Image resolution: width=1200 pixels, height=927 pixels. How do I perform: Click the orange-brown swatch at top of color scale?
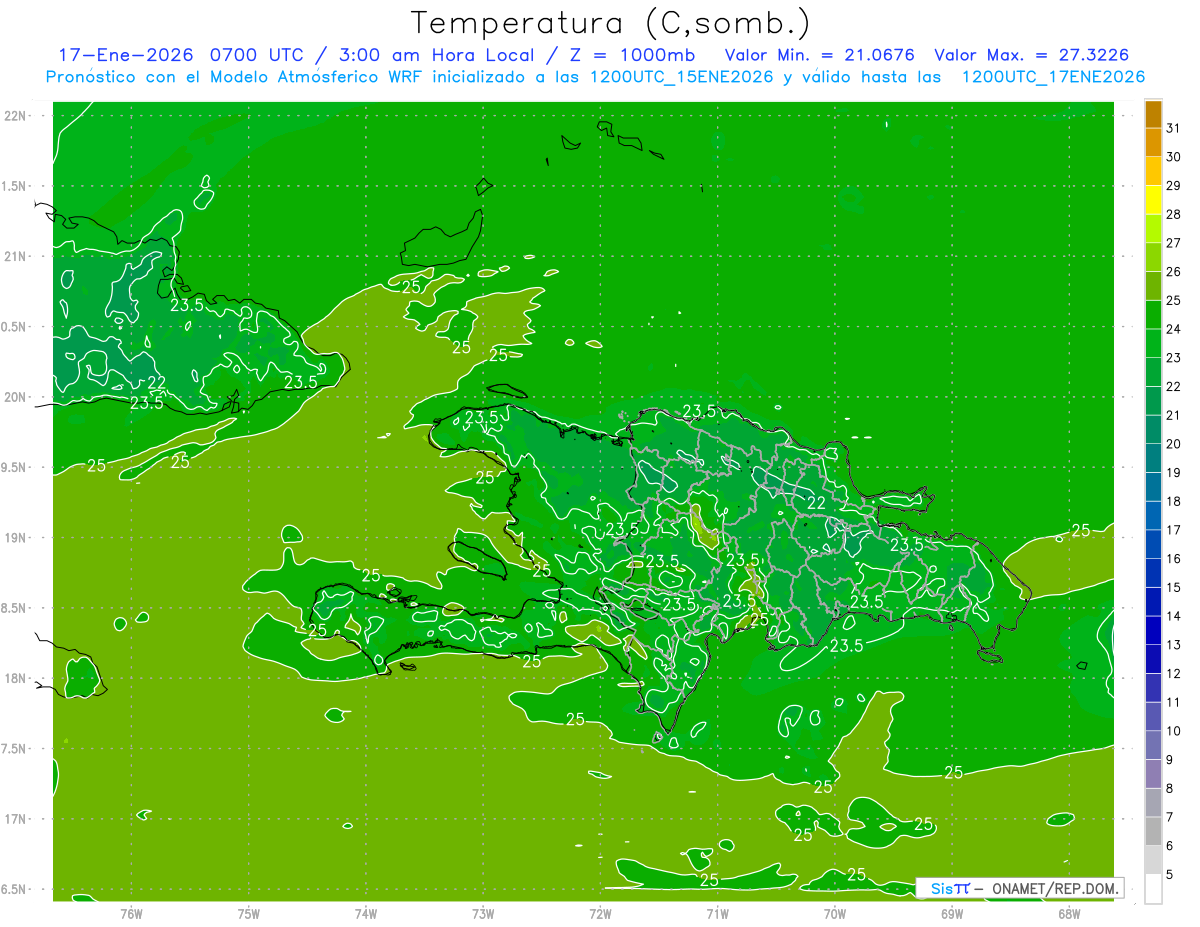pyautogui.click(x=1153, y=113)
